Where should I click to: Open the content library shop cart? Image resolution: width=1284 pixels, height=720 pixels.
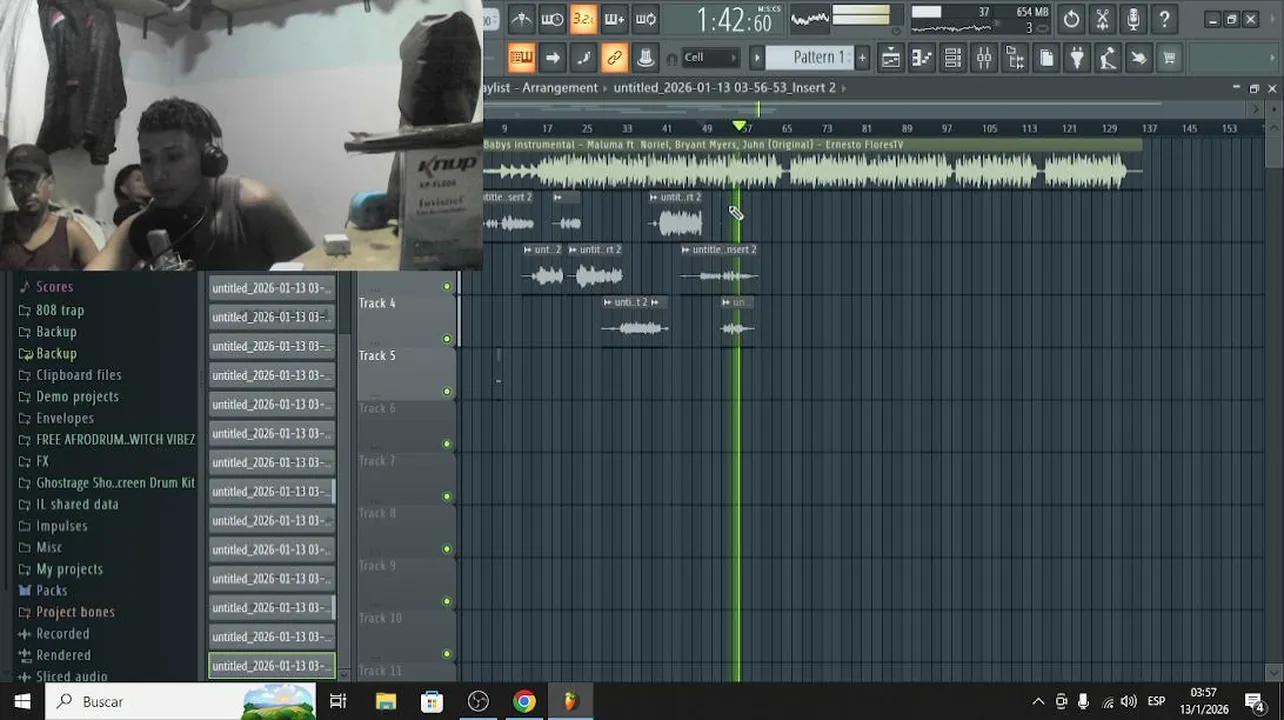[x=1169, y=58]
